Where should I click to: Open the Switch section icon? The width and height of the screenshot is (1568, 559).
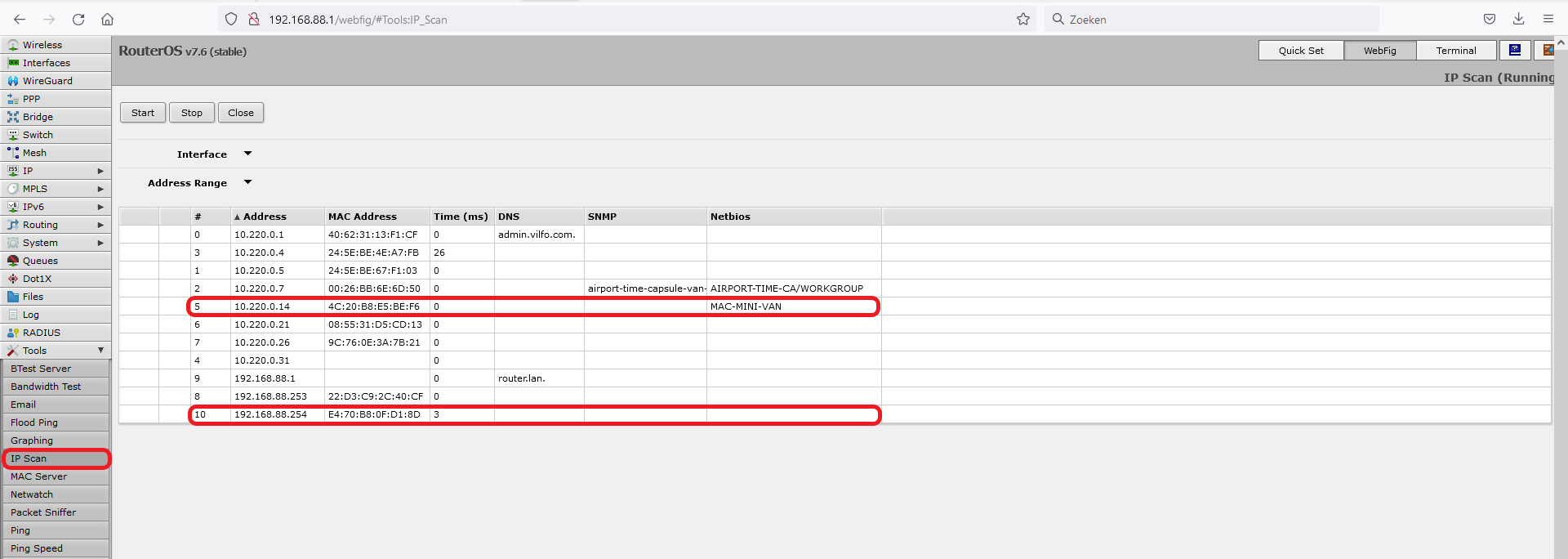click(x=13, y=135)
